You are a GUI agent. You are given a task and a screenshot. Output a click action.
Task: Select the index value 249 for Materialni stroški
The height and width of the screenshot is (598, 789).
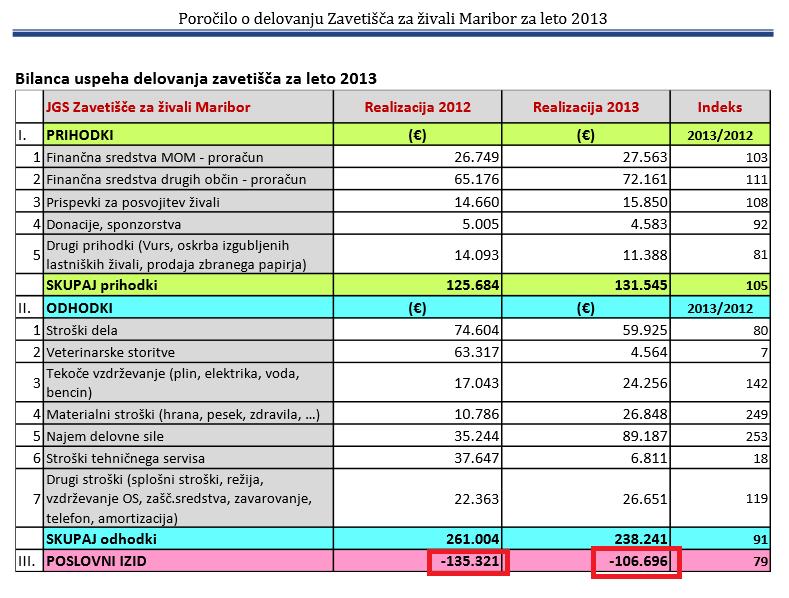pyautogui.click(x=756, y=413)
